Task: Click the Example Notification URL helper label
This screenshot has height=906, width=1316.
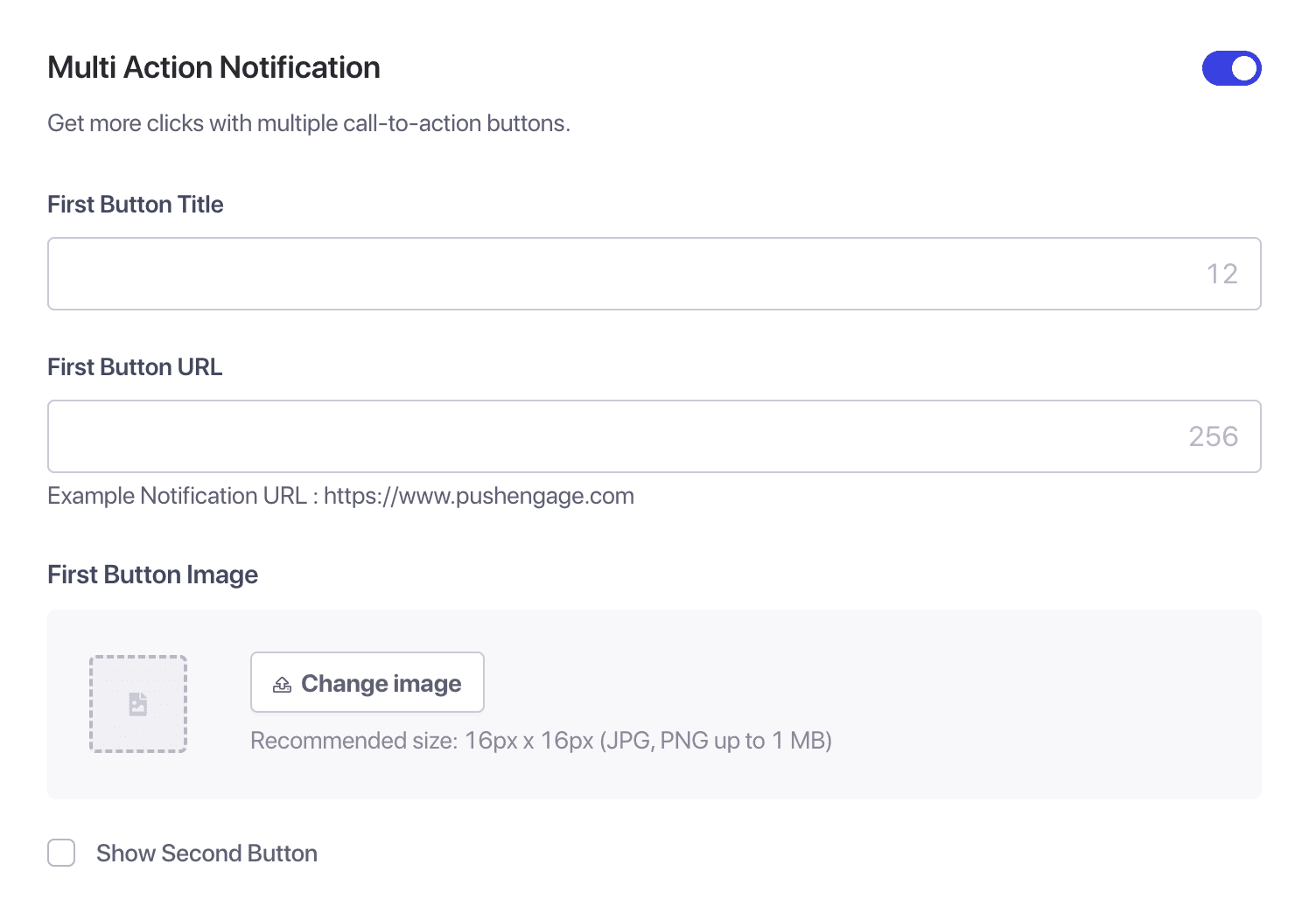Action: 177,496
